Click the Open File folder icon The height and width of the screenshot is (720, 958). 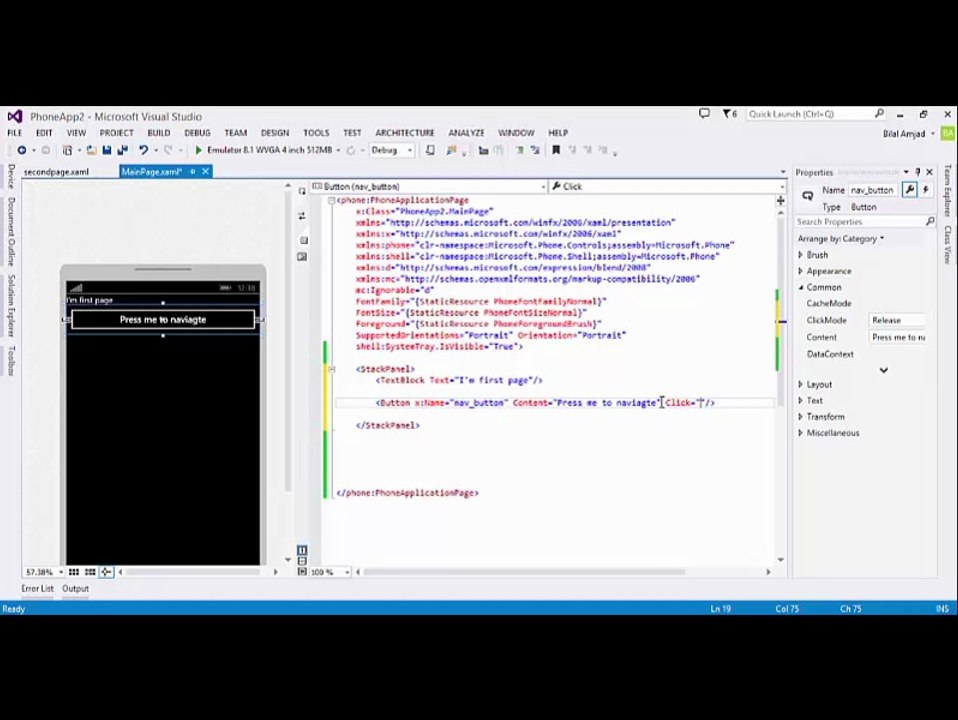click(91, 150)
